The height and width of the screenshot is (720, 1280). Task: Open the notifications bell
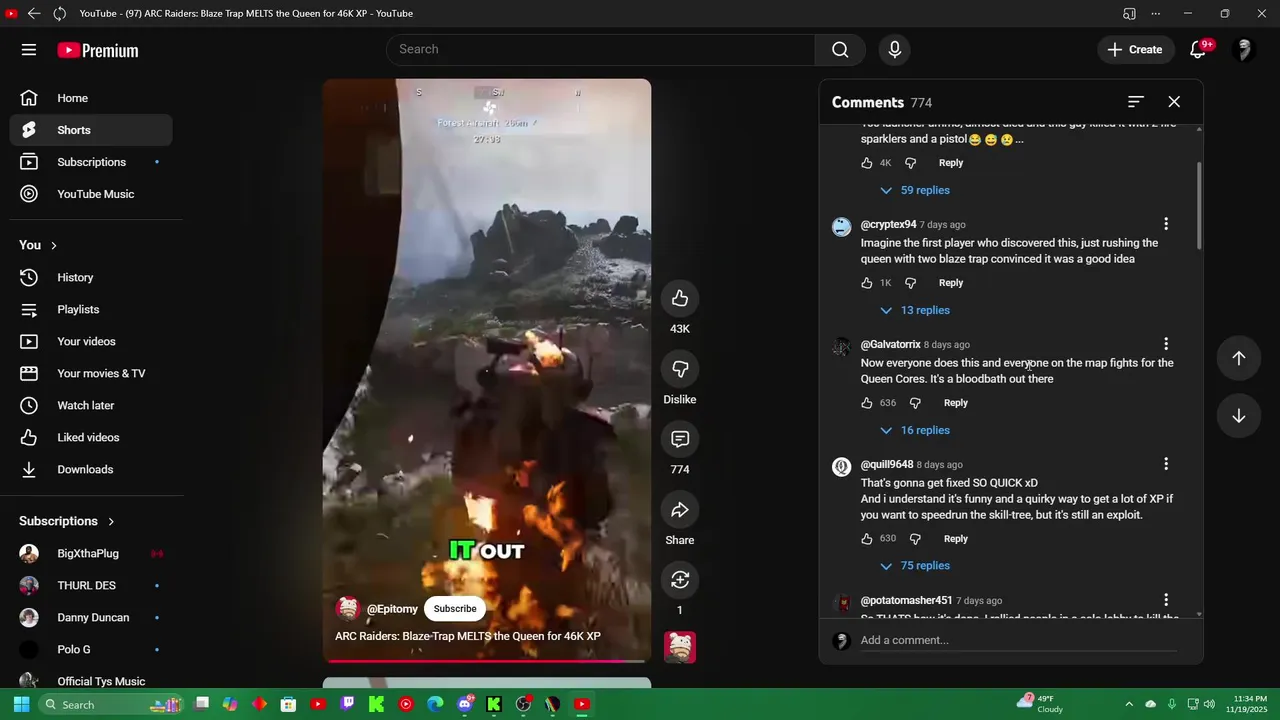1198,50
